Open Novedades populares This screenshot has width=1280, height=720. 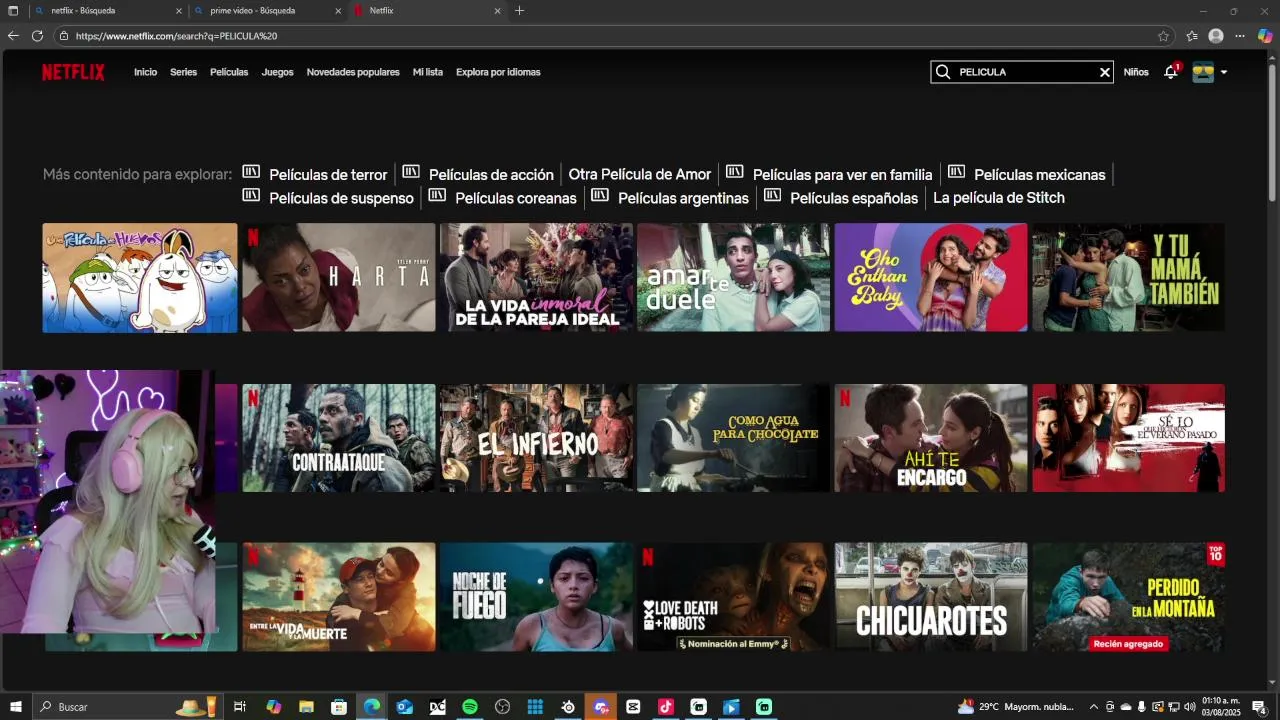point(353,72)
